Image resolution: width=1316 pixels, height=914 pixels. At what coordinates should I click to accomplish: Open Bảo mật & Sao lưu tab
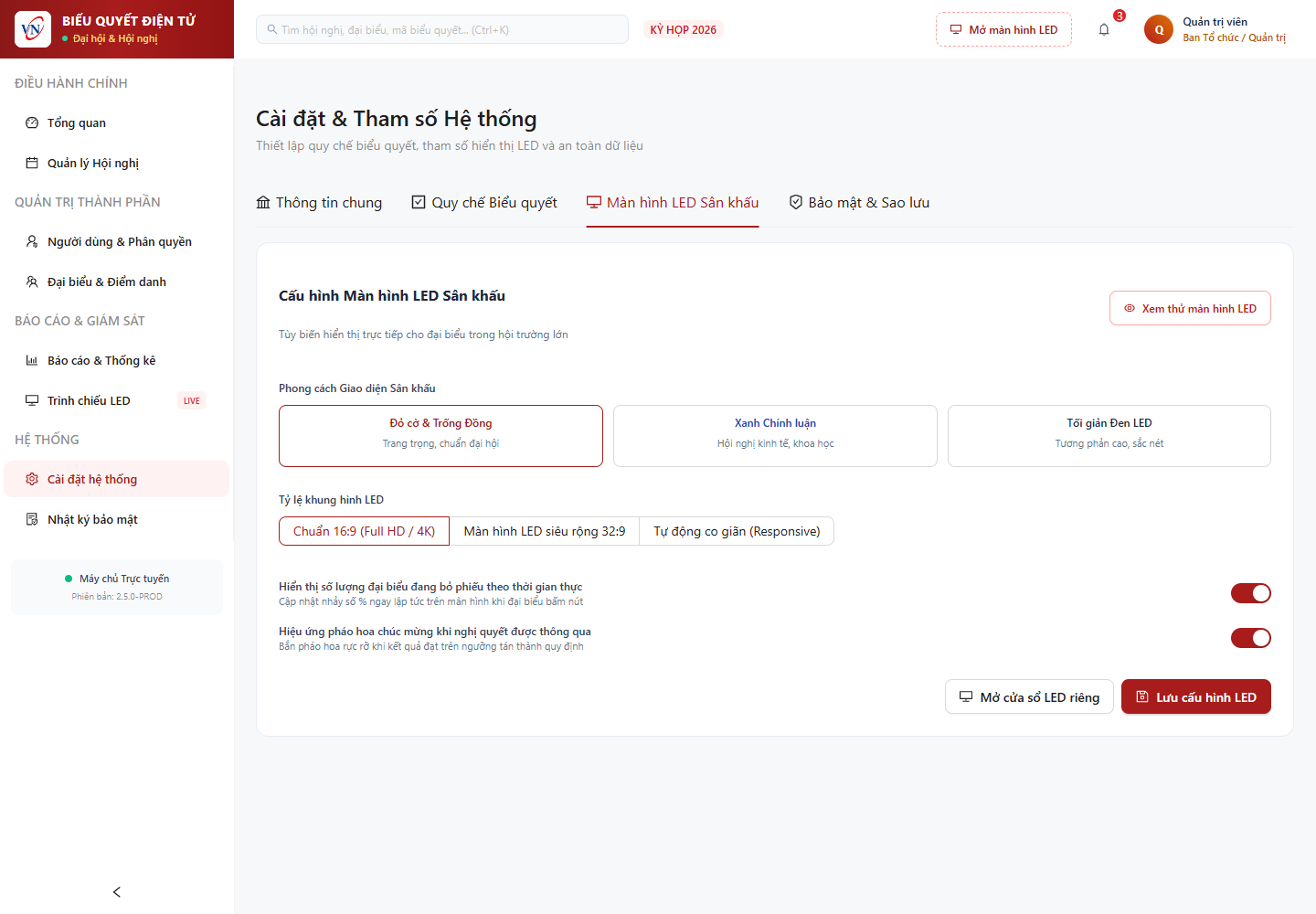[859, 203]
